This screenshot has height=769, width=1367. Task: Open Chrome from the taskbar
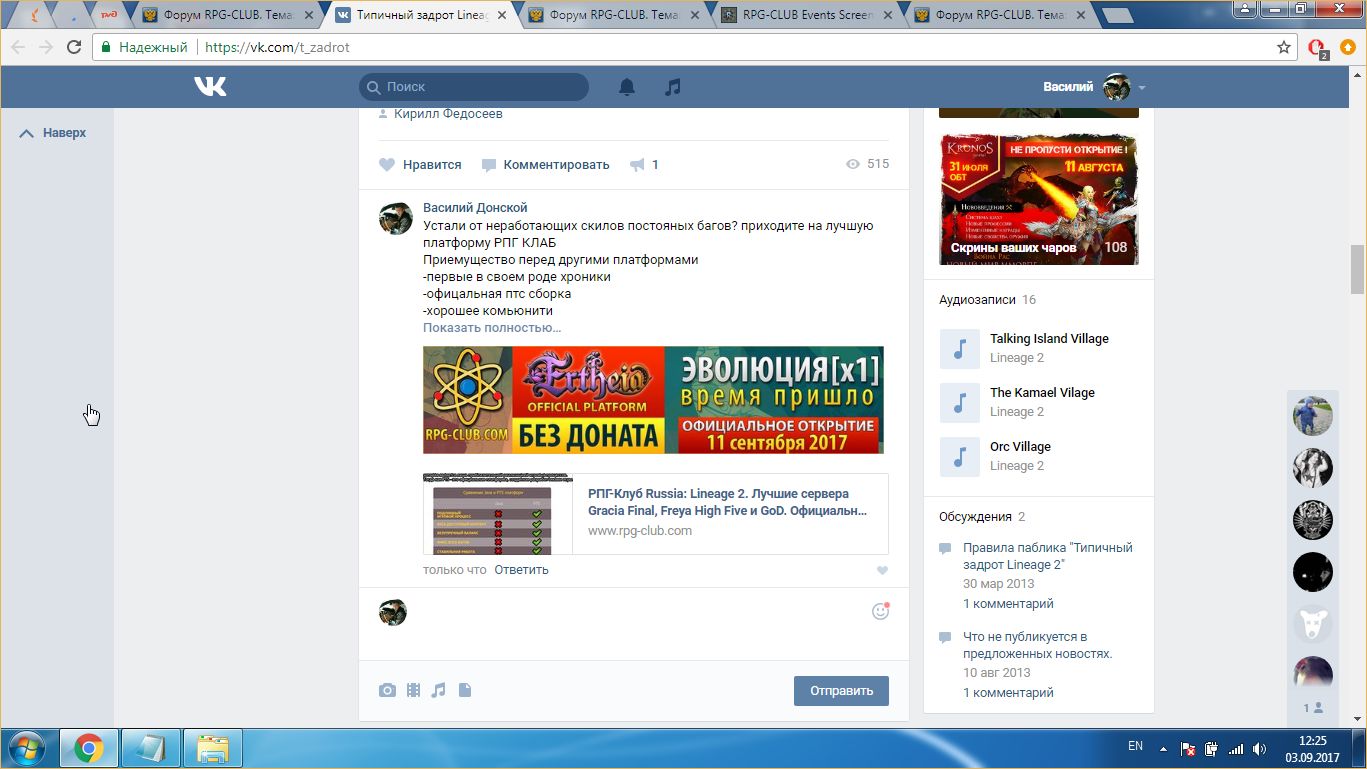(89, 747)
